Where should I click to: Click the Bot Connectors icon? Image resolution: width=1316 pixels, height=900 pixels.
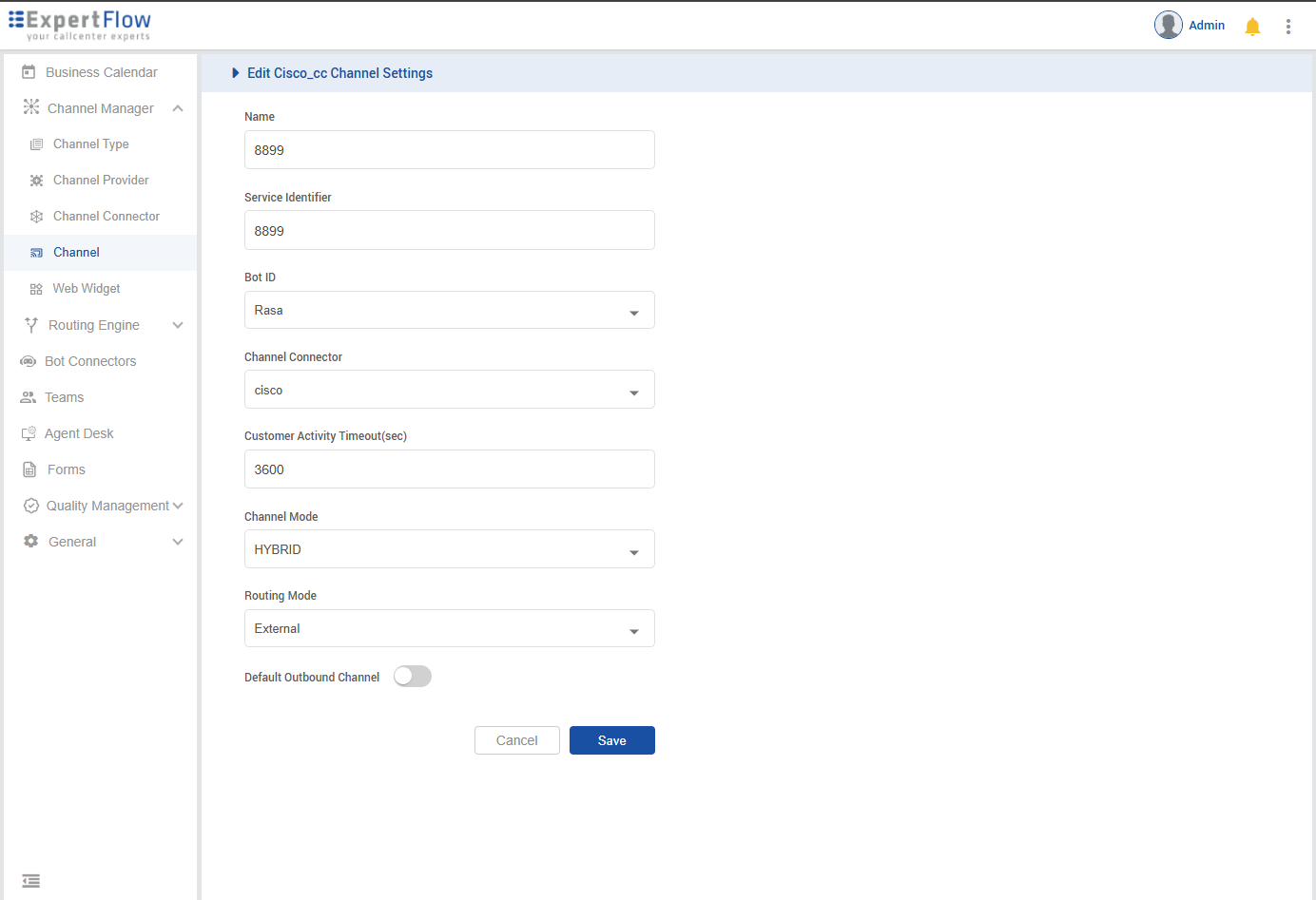click(29, 361)
